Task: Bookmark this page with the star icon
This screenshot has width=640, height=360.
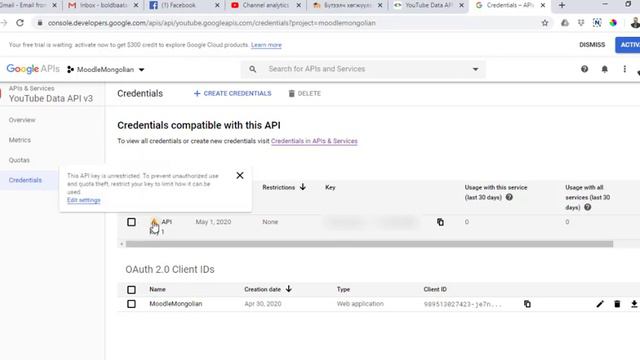Action: [545, 23]
